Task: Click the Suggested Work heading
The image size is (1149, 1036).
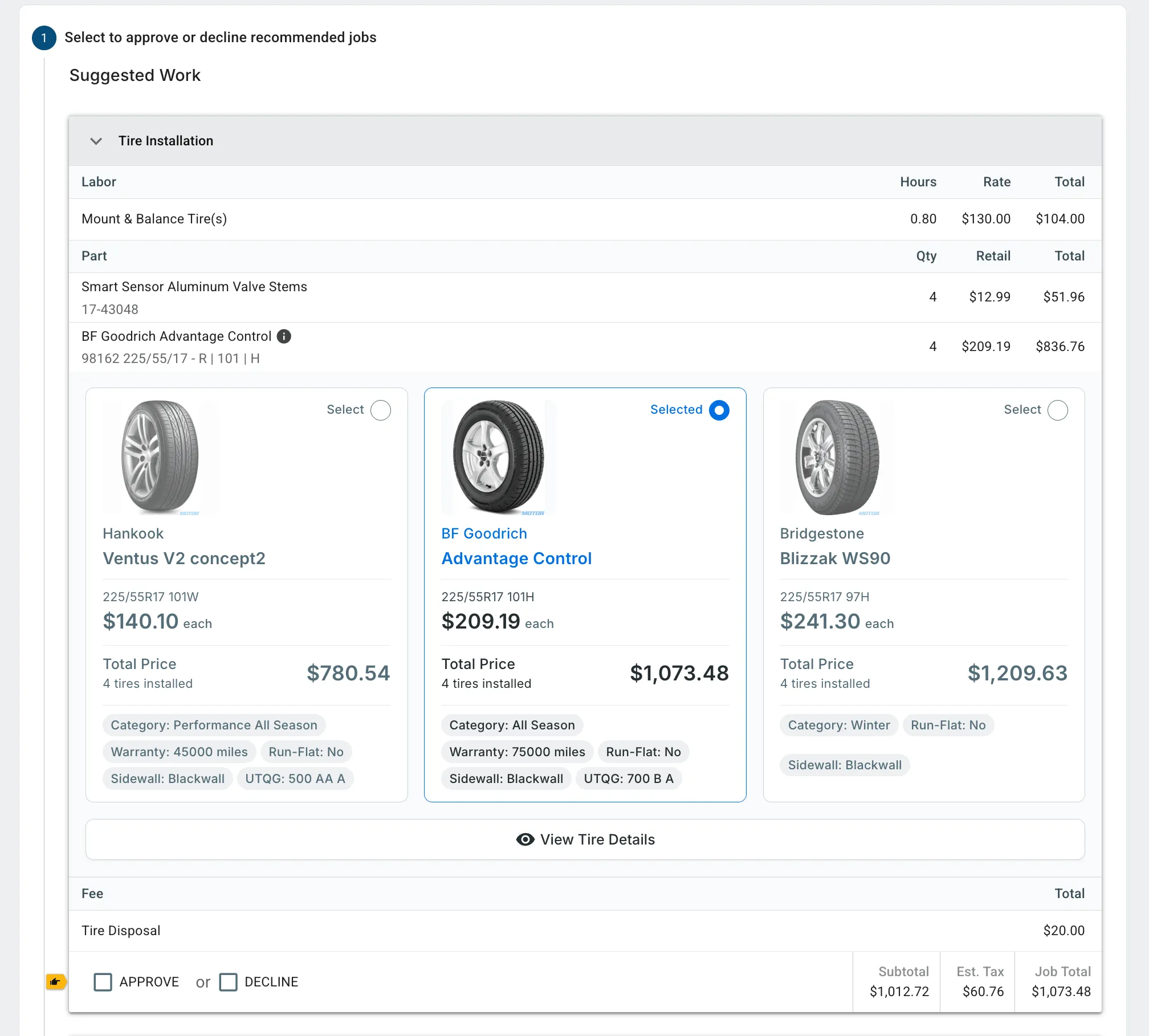Action: [135, 75]
